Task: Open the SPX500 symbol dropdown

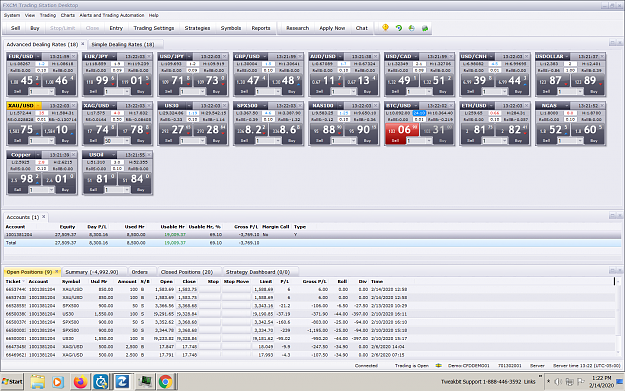Action: coord(265,106)
